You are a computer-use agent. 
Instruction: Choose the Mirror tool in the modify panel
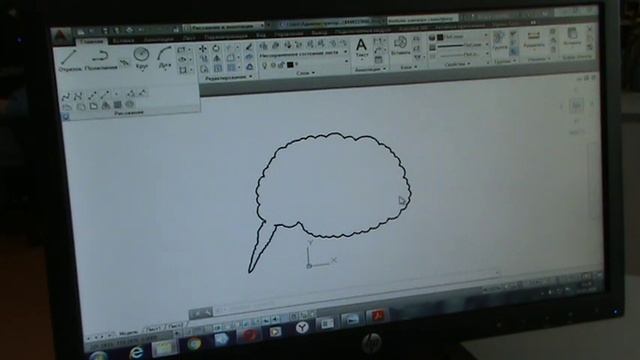217,59
